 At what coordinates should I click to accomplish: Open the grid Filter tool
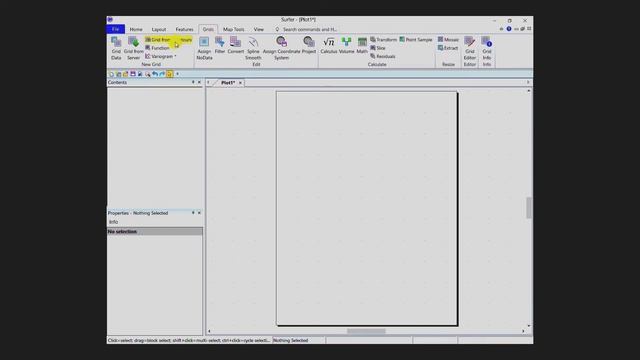(x=220, y=45)
